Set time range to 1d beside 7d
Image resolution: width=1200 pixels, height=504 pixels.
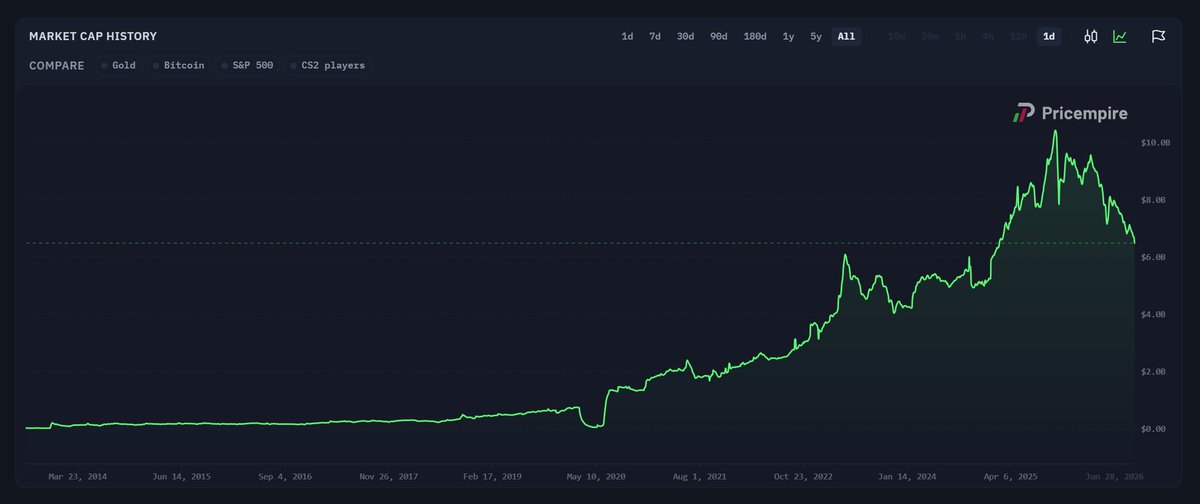point(627,37)
